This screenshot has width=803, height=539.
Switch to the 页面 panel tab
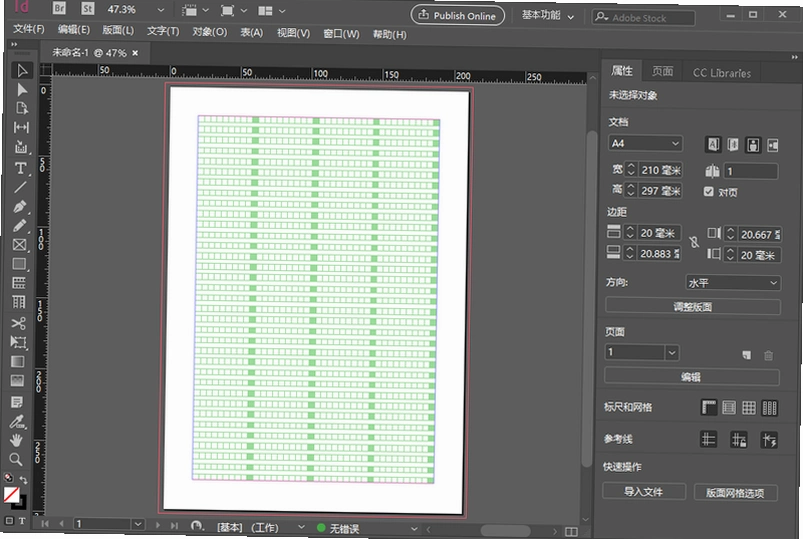tap(662, 71)
